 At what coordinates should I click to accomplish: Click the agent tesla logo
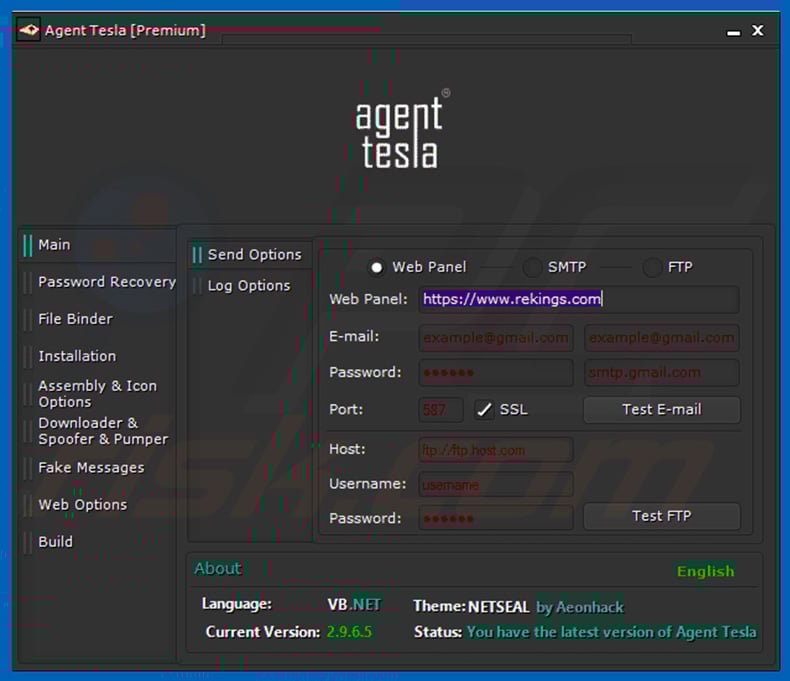[x=402, y=130]
